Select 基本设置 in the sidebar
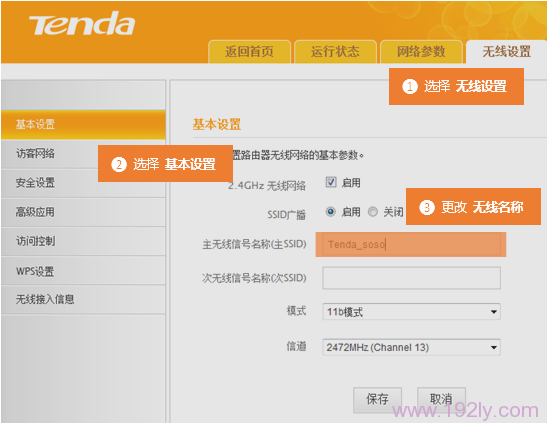The height and width of the screenshot is (425, 548). pos(83,124)
